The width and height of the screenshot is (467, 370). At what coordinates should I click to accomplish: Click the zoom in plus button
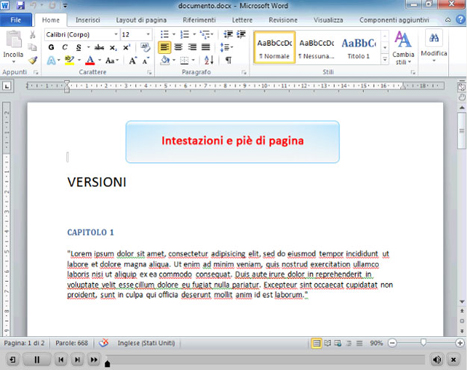pyautogui.click(x=460, y=343)
